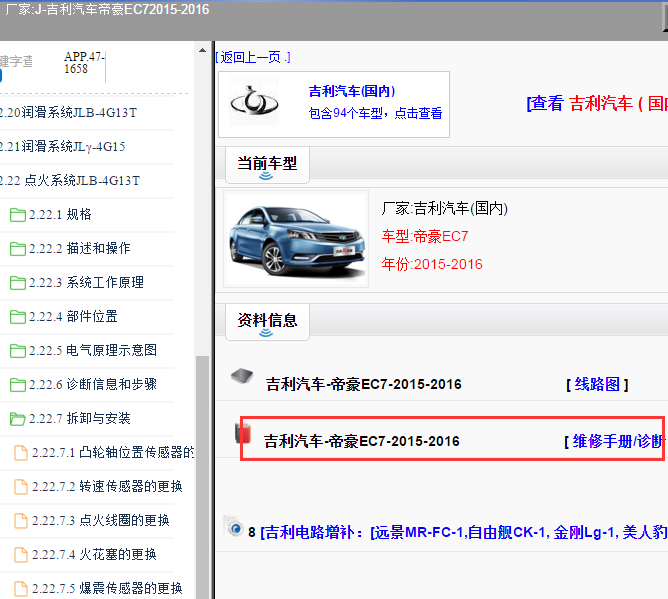Screen dimensions: 668x599
Task: Click the icon beside item 8 吉利电路增补
Action: (233, 526)
